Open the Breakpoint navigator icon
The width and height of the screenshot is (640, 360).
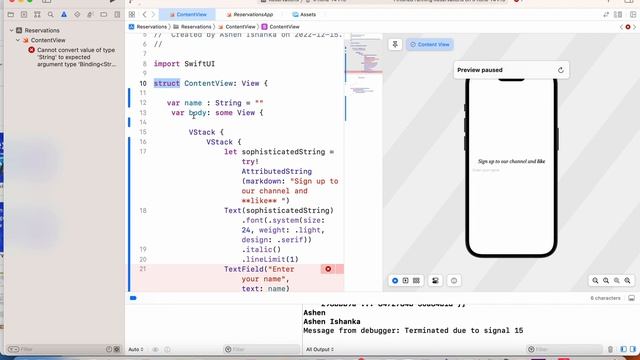point(104,15)
